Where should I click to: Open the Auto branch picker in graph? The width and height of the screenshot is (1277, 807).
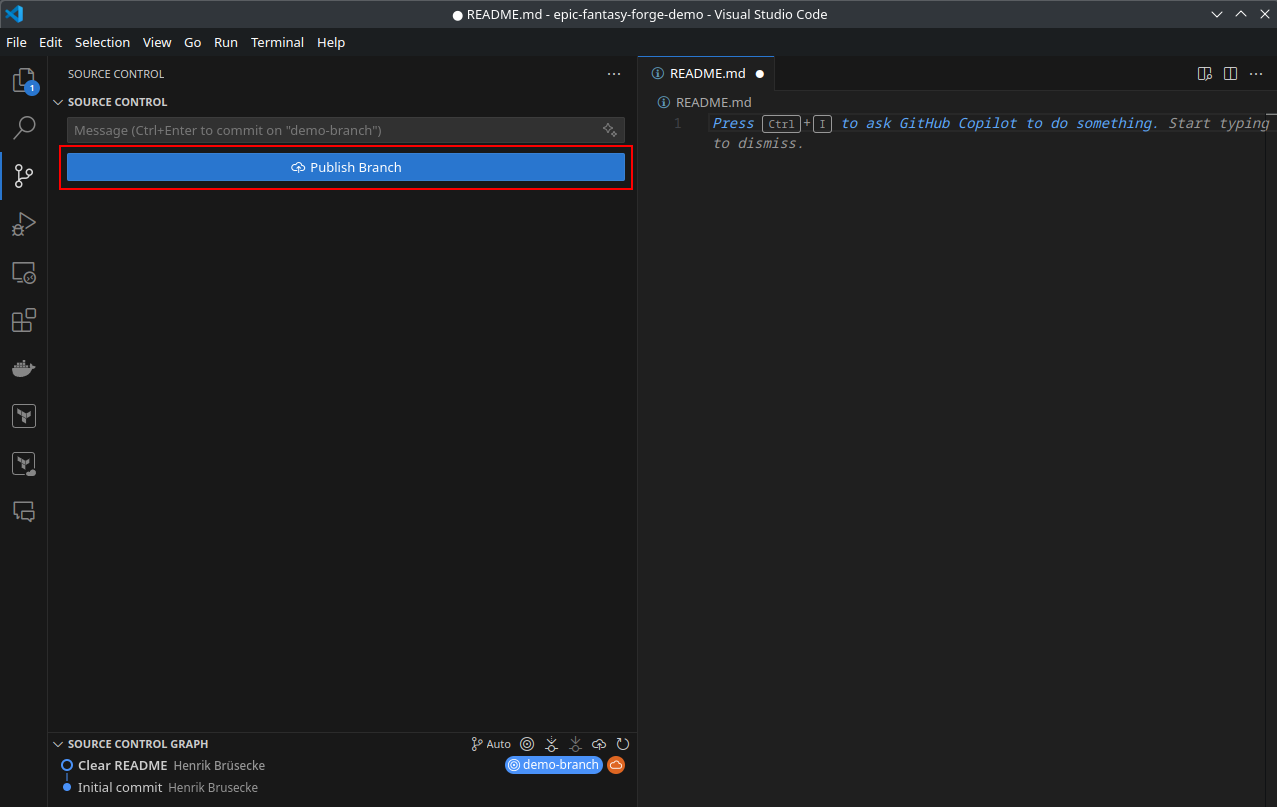pyautogui.click(x=491, y=744)
